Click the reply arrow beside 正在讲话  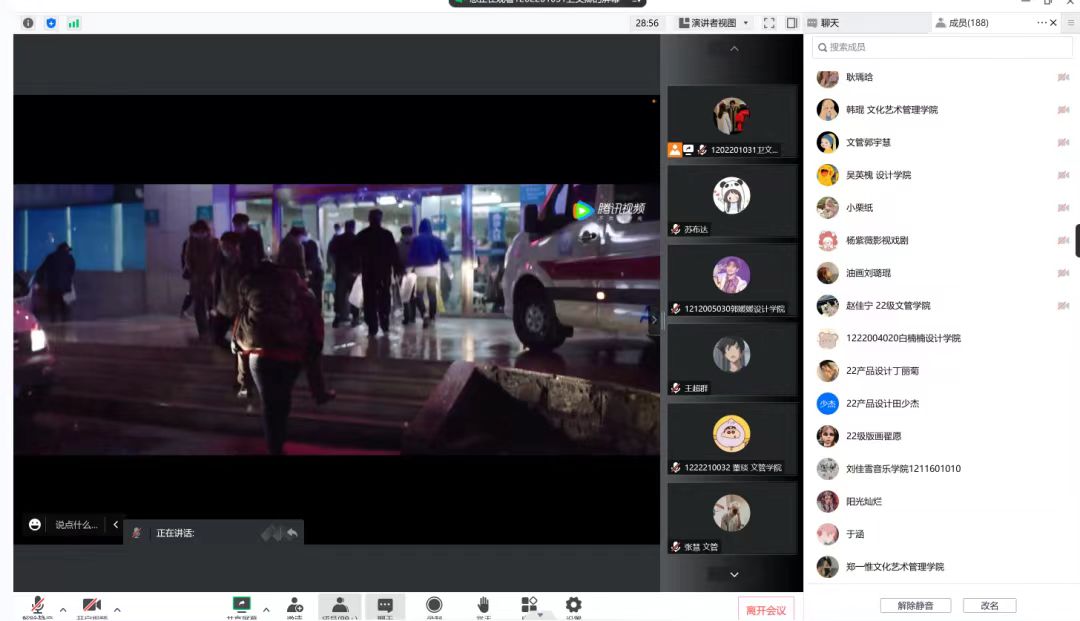(292, 533)
